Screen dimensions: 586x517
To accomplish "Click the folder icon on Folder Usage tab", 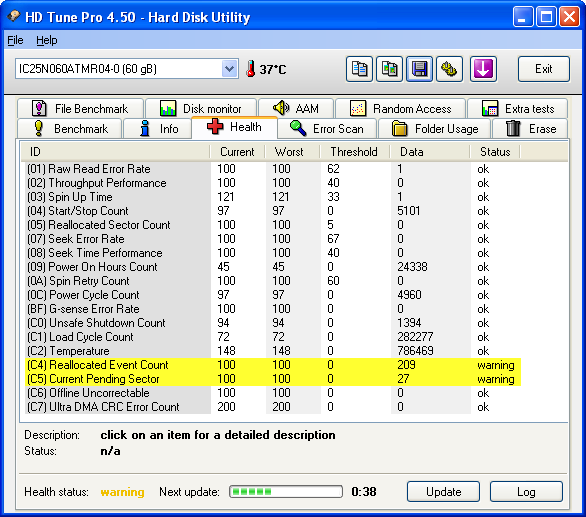I will pos(400,129).
